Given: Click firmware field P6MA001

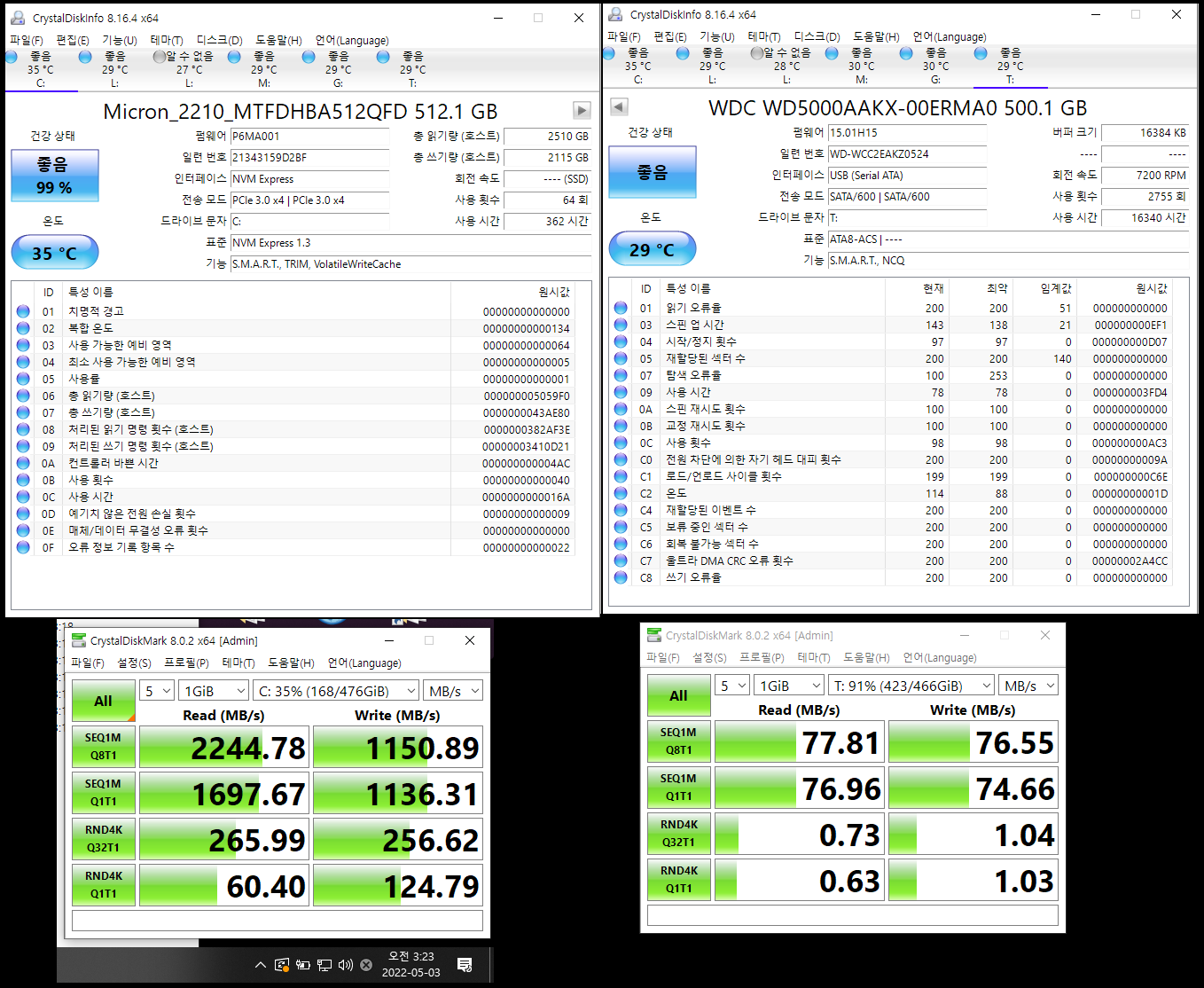Looking at the screenshot, I should (309, 137).
